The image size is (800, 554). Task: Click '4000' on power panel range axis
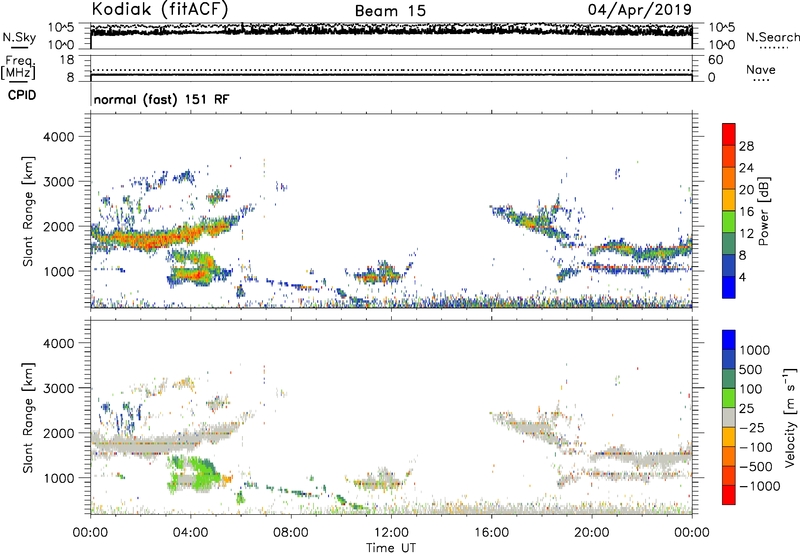pyautogui.click(x=58, y=137)
